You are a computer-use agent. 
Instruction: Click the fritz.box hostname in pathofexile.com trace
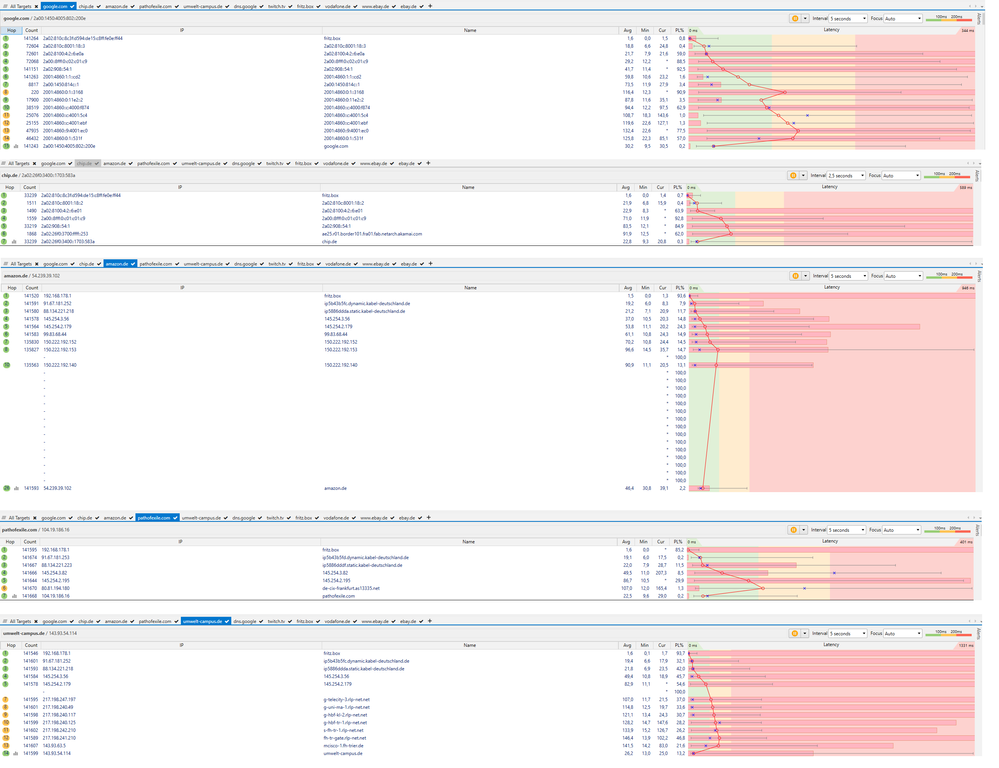[x=330, y=550]
